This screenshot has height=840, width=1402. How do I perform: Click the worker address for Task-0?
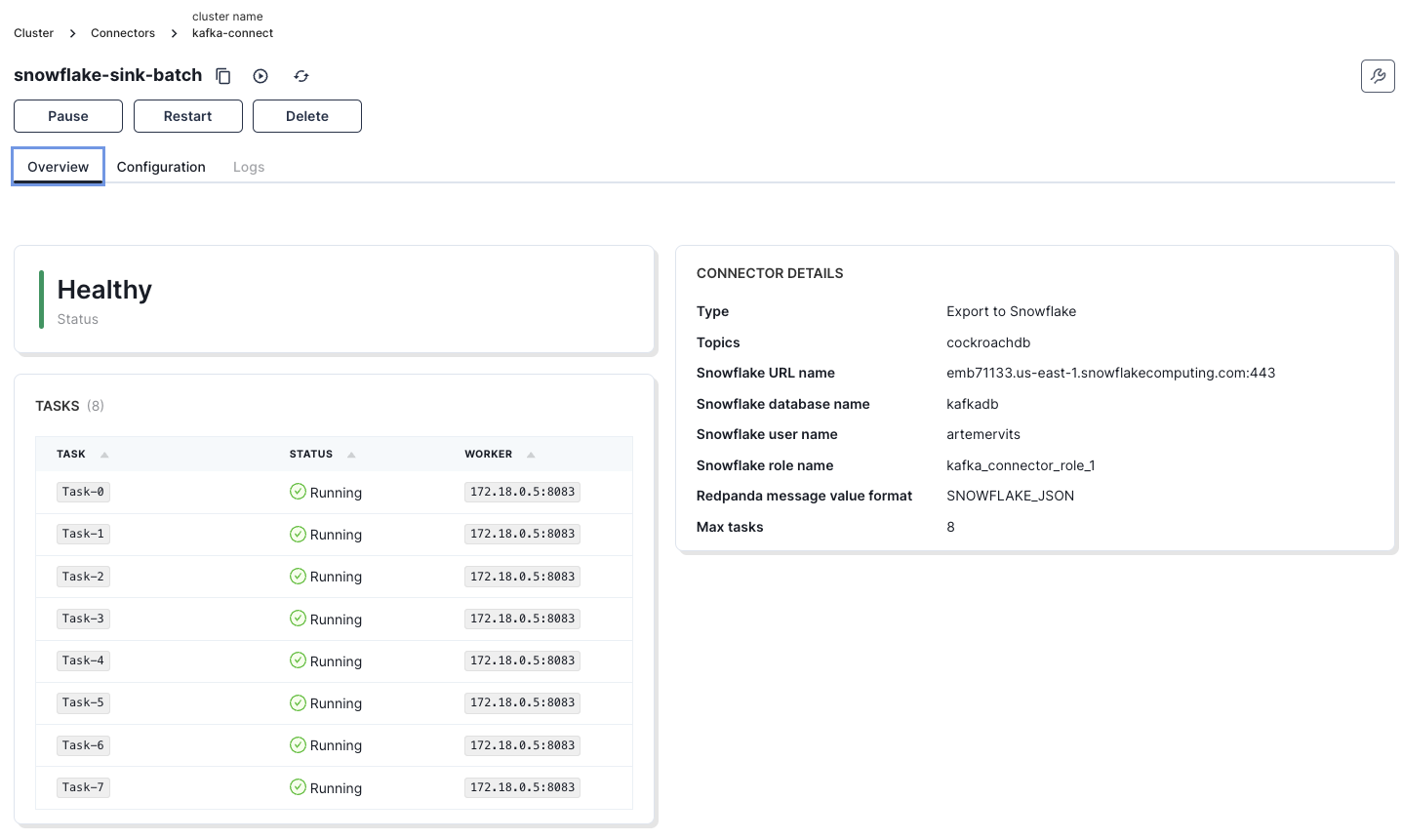click(x=523, y=492)
